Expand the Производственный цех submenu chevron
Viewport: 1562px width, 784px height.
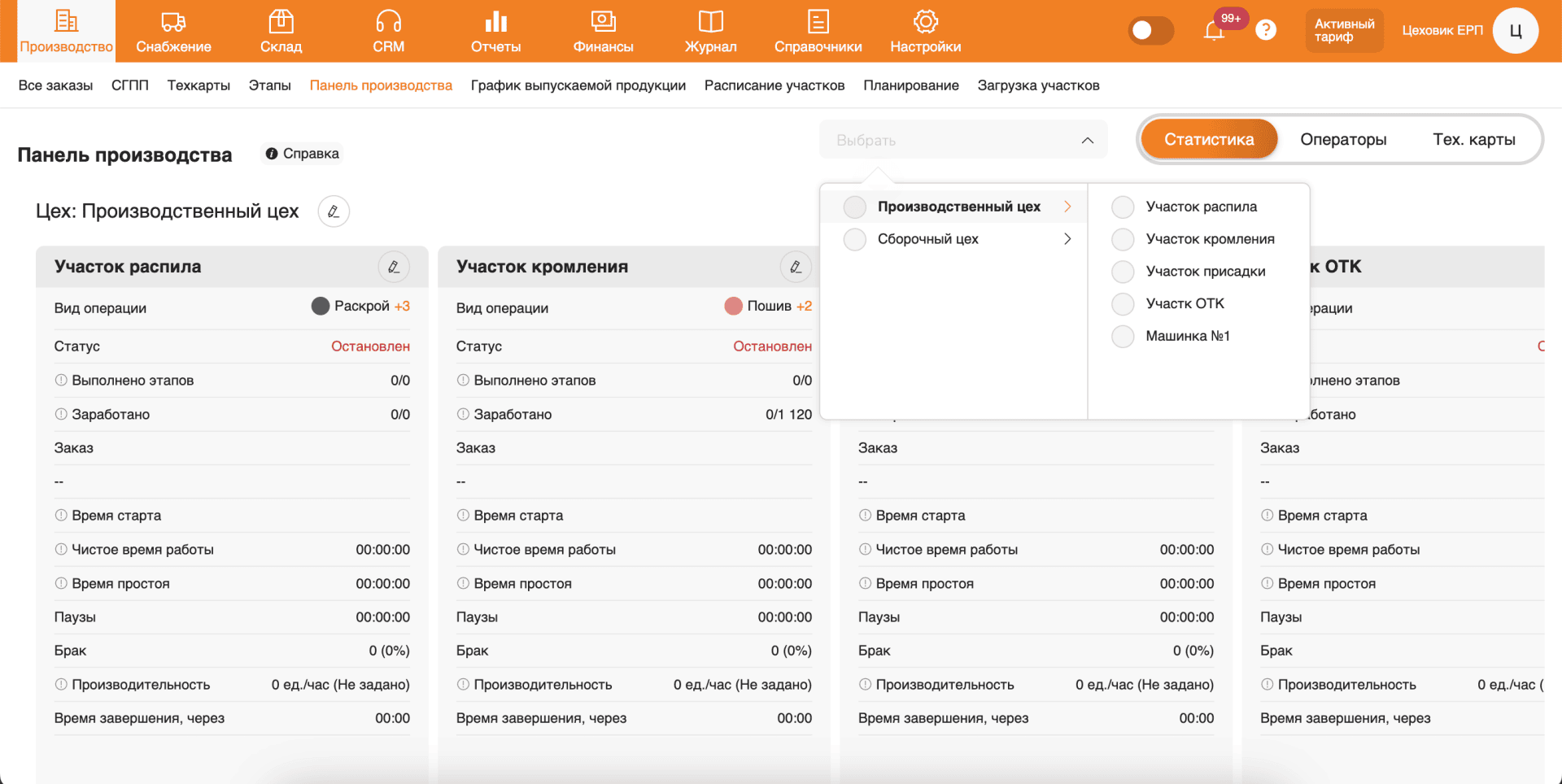click(x=1067, y=207)
